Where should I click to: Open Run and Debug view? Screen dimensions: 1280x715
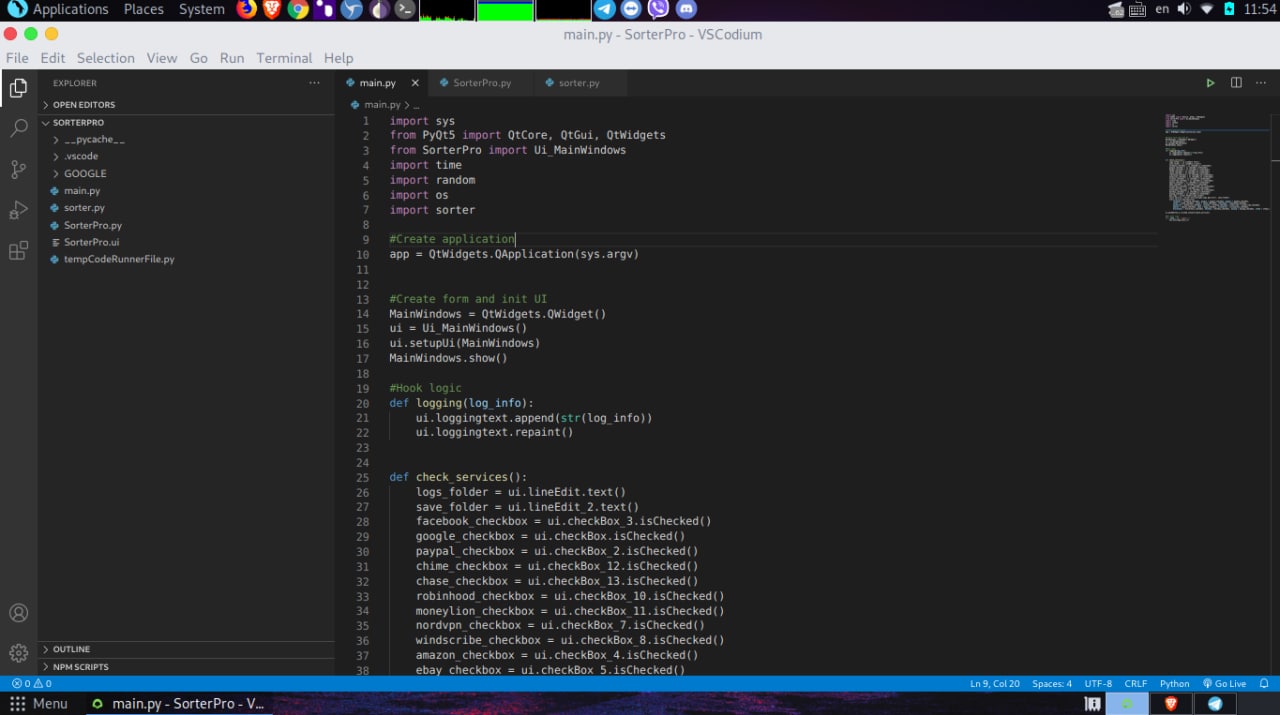point(18,210)
